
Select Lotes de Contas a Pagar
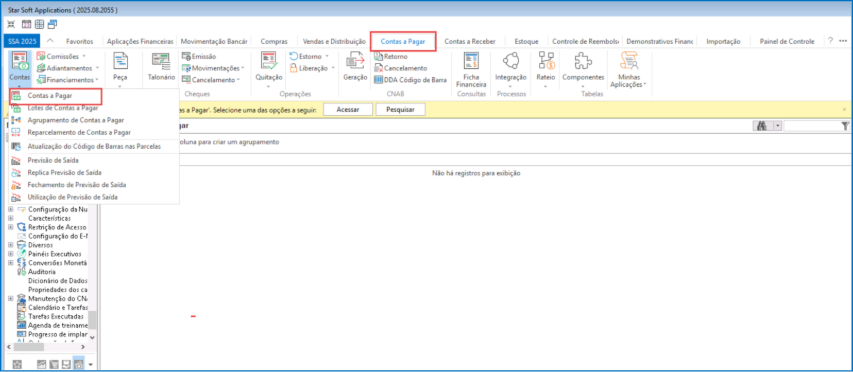click(x=94, y=108)
